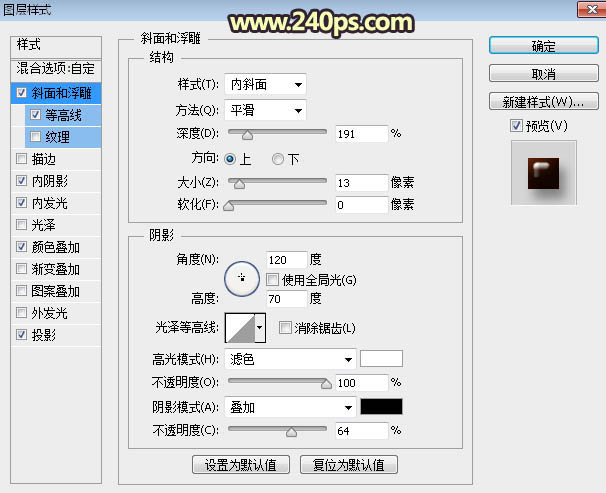Viewport: 606px width, 493px height.
Task: Select 混合选项:自定 in styles list
Action: (x=56, y=70)
